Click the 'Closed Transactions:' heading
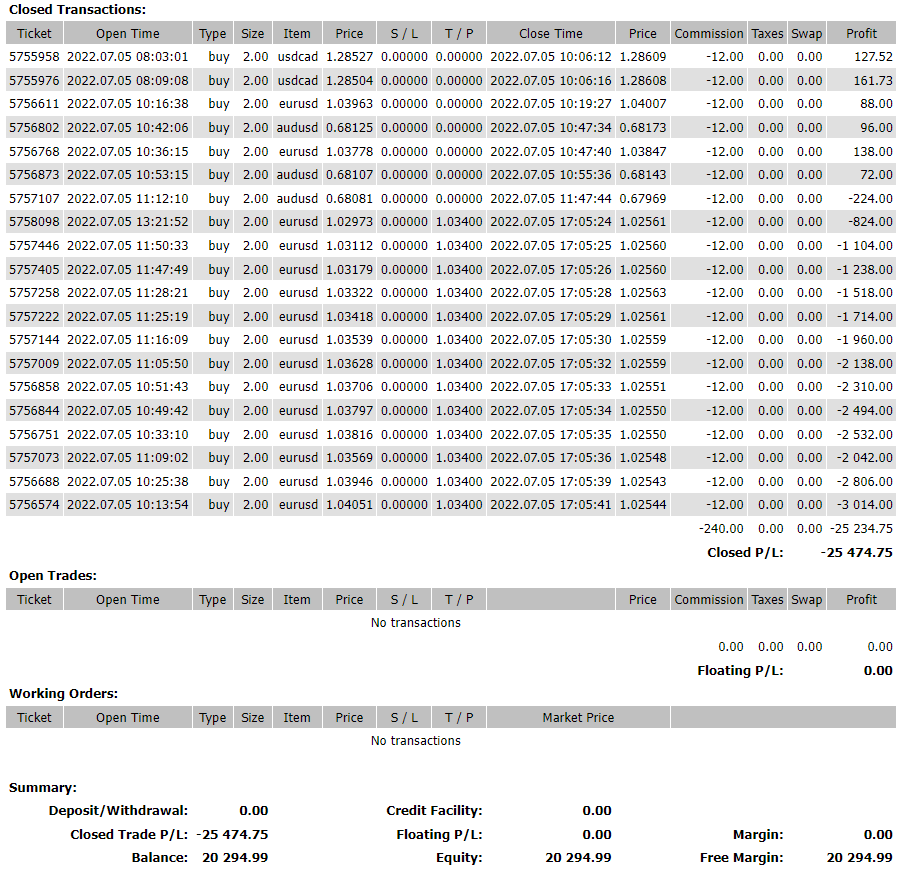The height and width of the screenshot is (885, 915). (77, 10)
